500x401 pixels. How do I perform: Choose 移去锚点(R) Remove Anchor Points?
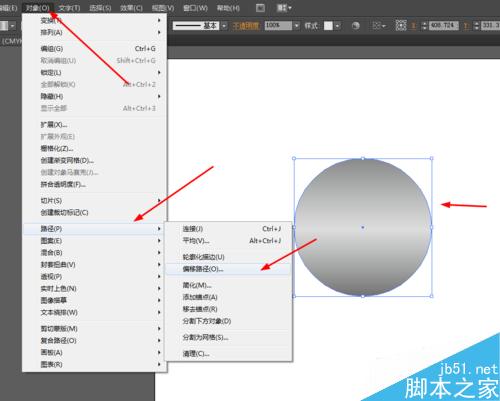(229, 309)
